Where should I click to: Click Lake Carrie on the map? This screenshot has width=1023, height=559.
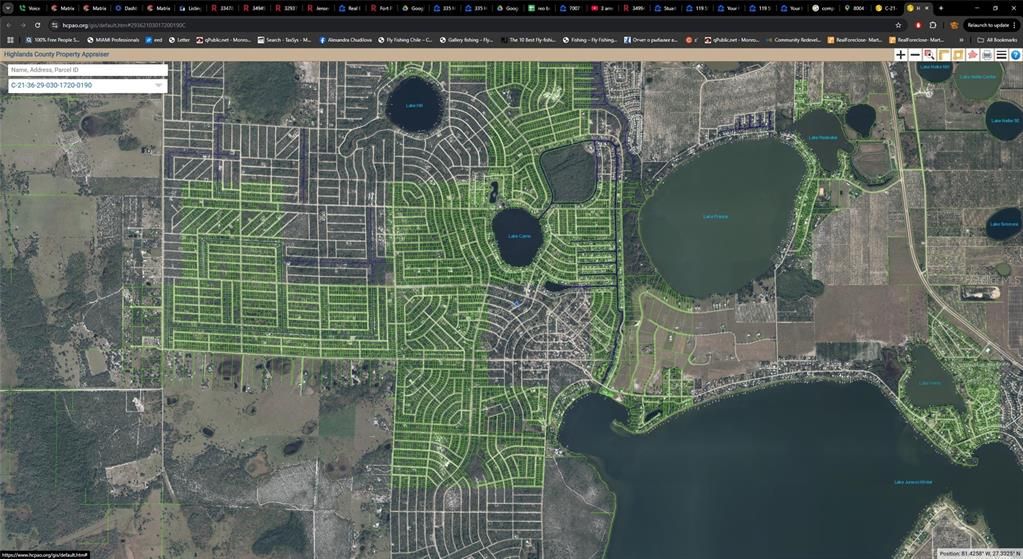click(x=518, y=238)
